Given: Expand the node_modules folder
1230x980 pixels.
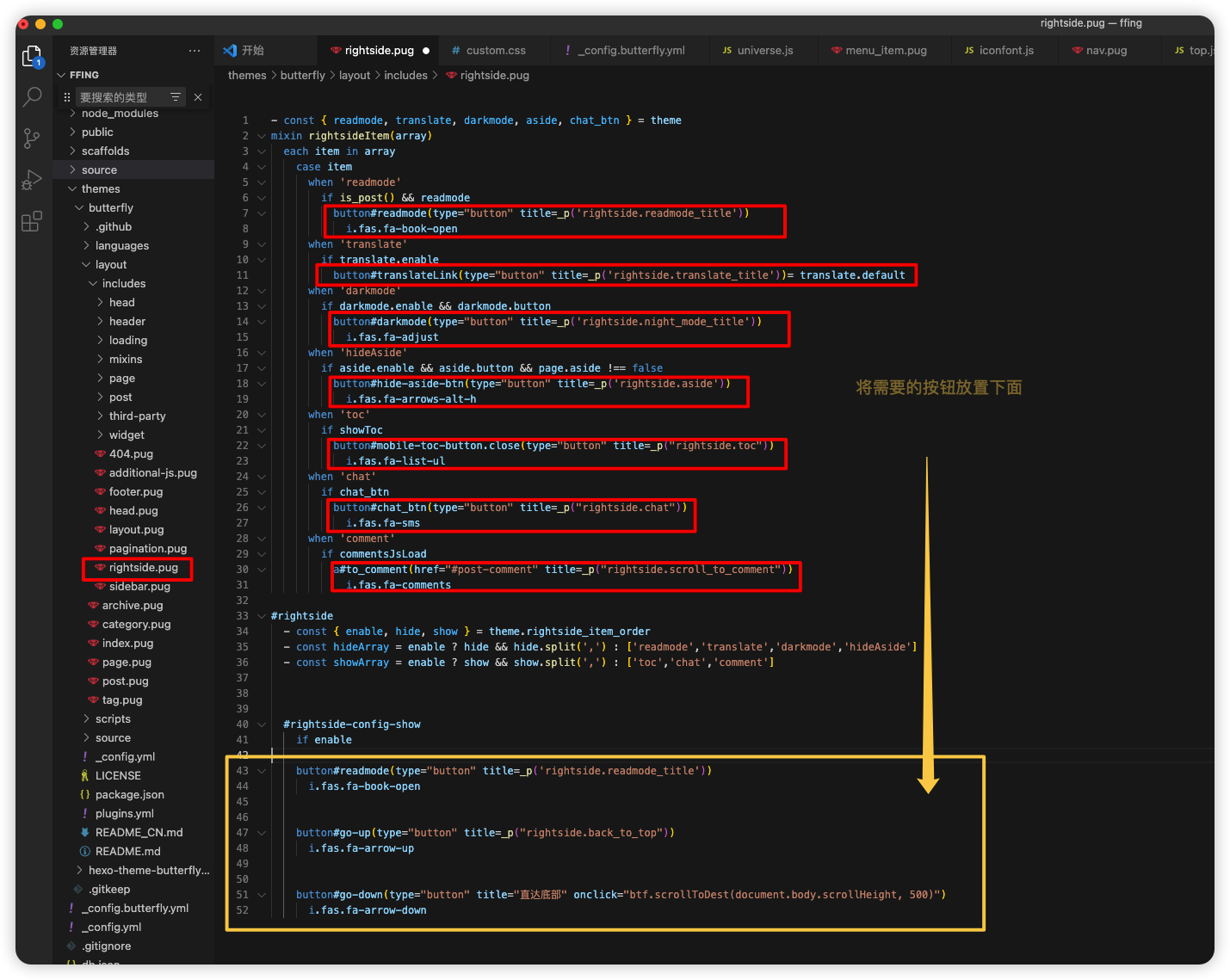Looking at the screenshot, I should tap(120, 114).
